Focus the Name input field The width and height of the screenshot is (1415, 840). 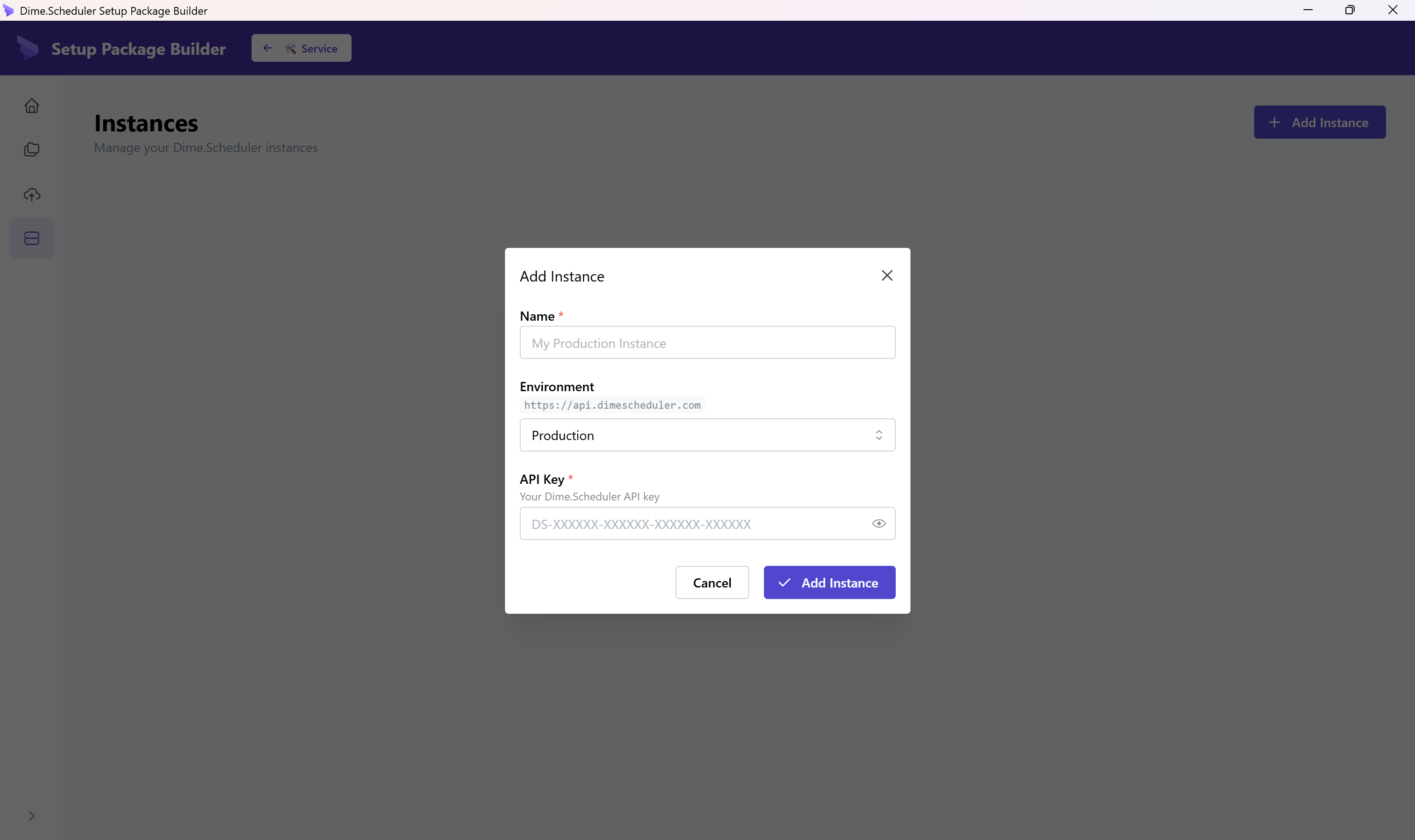[707, 343]
